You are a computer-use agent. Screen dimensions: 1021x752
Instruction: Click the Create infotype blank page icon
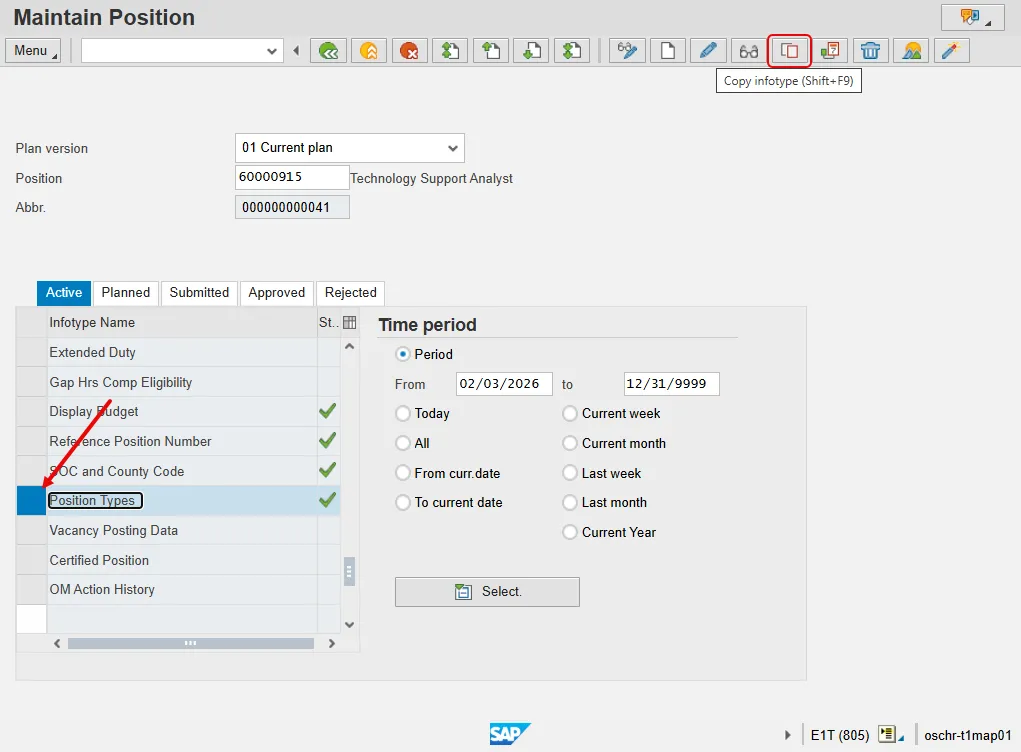(x=668, y=51)
